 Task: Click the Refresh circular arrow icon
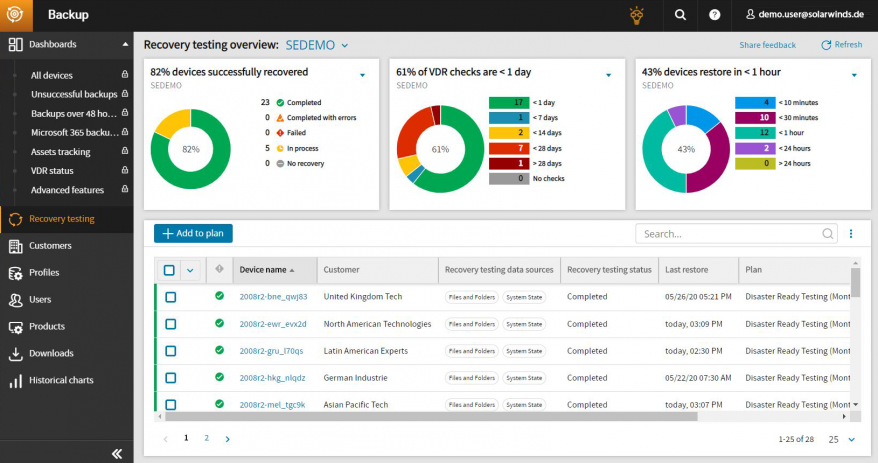826,45
